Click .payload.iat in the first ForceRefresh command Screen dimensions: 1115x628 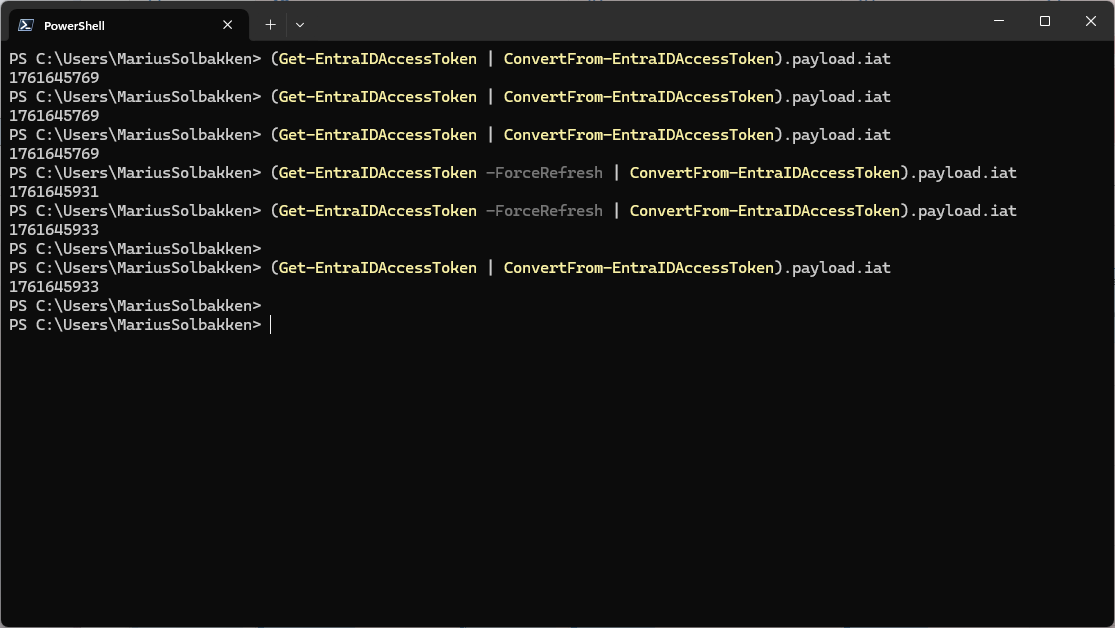[962, 173]
